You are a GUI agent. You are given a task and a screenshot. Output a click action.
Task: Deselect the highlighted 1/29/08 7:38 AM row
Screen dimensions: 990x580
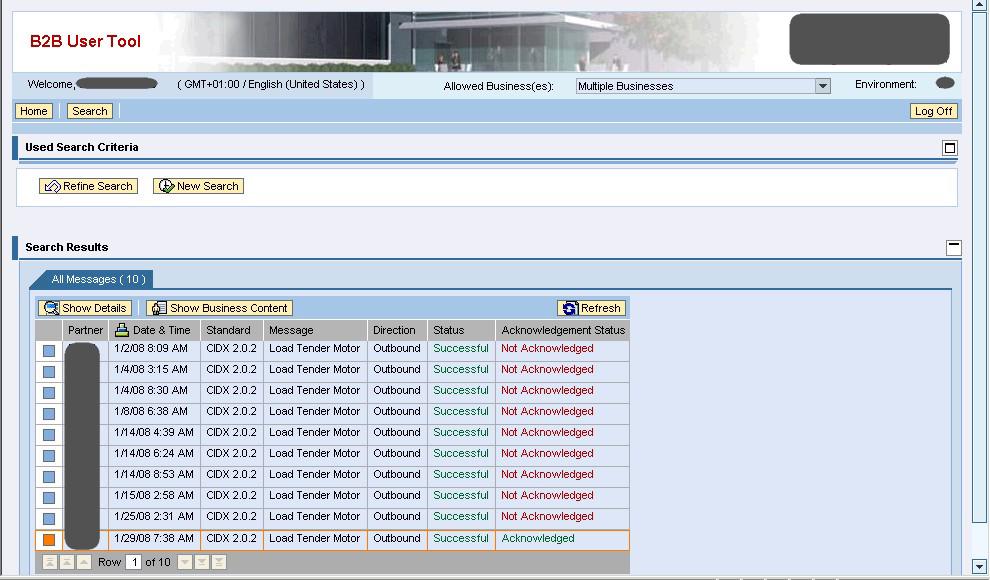(x=48, y=540)
